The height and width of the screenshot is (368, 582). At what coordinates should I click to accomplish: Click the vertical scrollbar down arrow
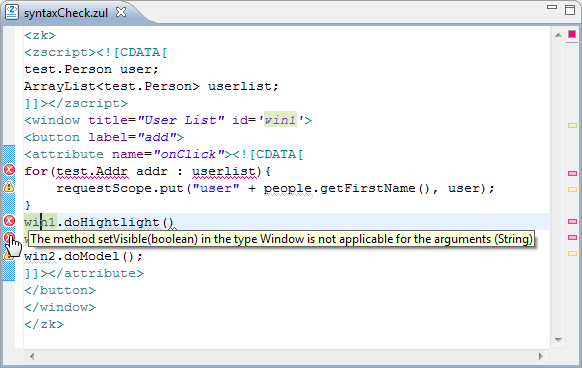point(558,339)
